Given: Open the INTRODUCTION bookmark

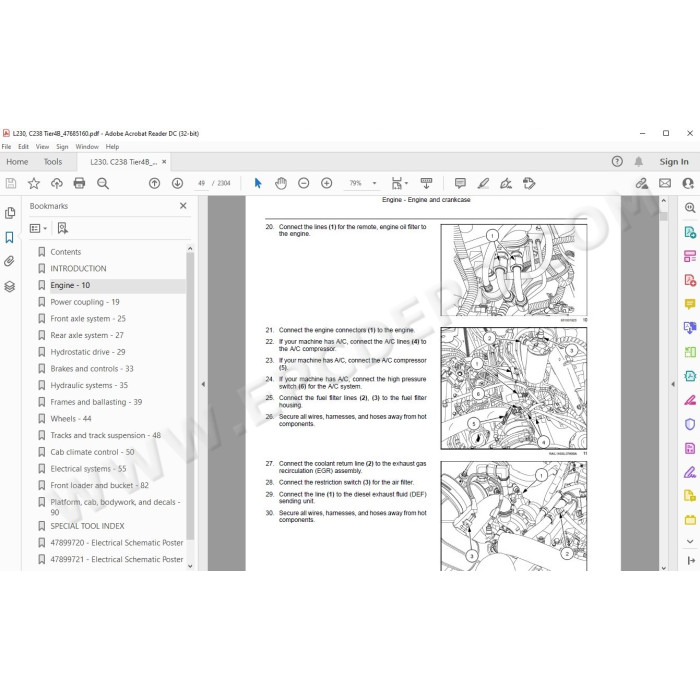Looking at the screenshot, I should [x=78, y=268].
